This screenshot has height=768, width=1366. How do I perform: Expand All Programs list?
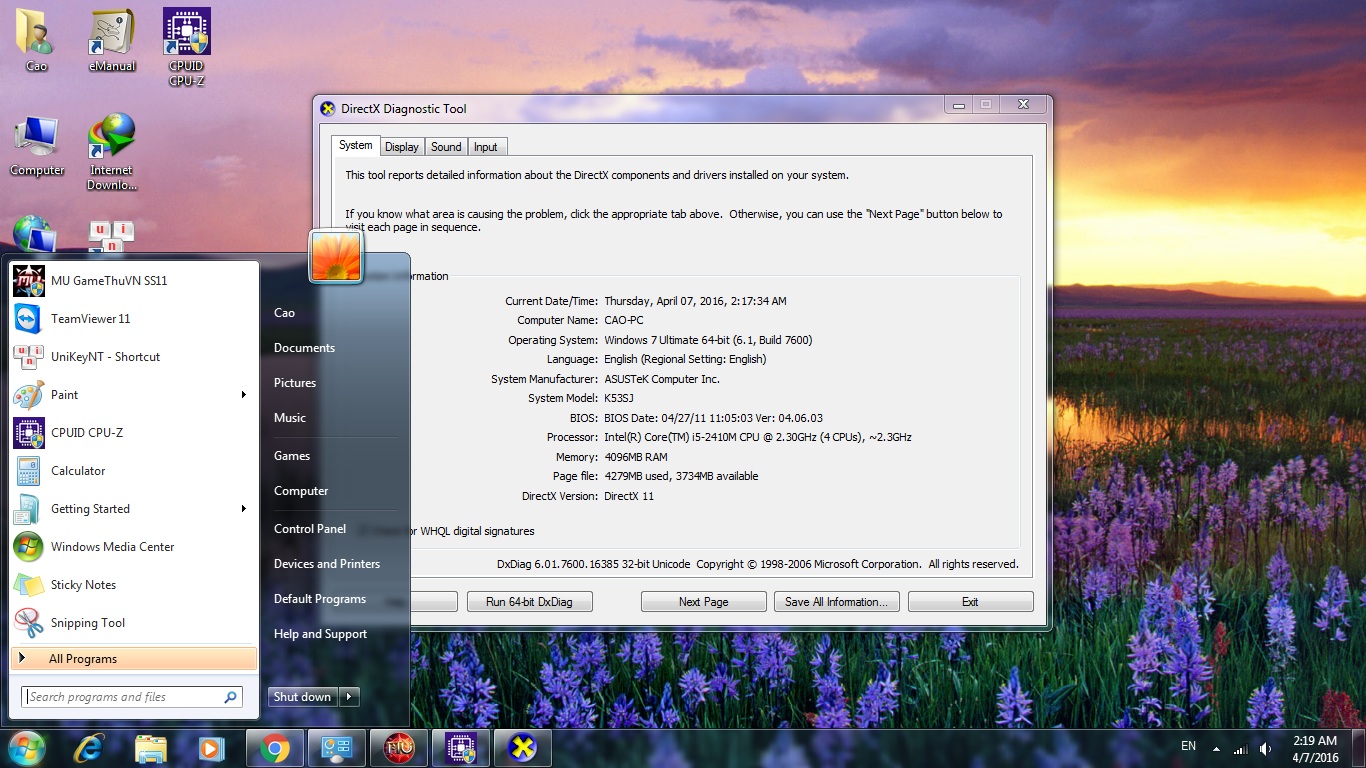[x=83, y=659]
